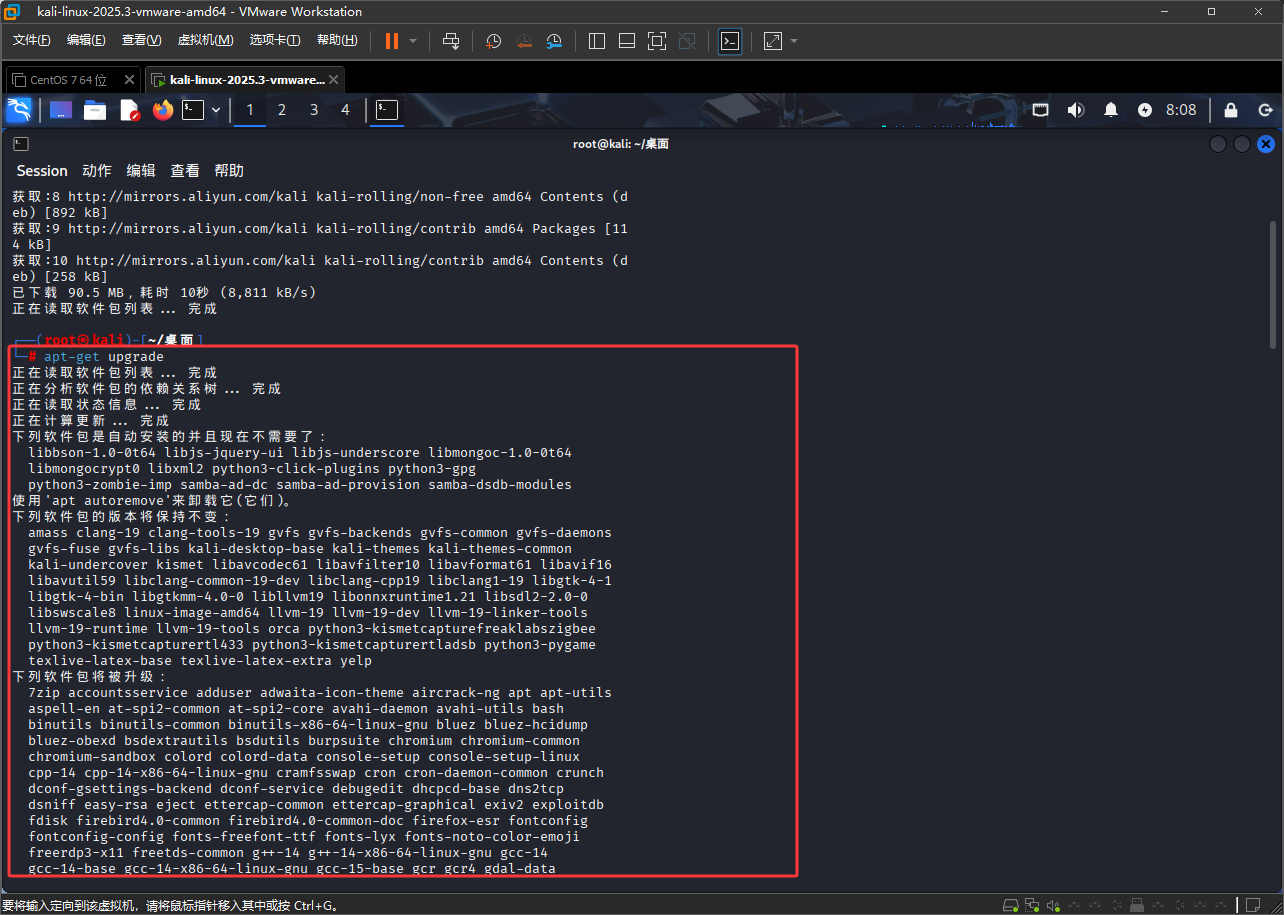The image size is (1284, 915).
Task: Click the line '已下载 90.5 MB,耗时 10秒'
Action: click(x=164, y=292)
